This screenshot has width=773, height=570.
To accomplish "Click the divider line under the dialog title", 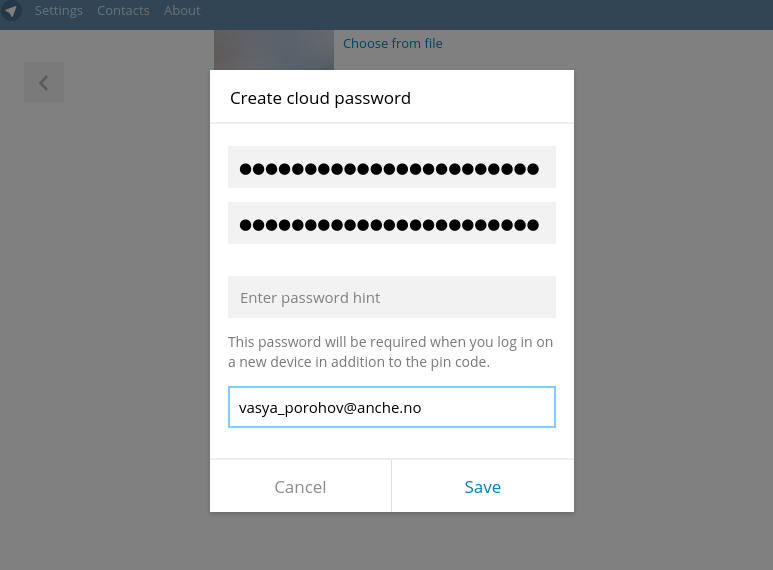I will tap(391, 123).
